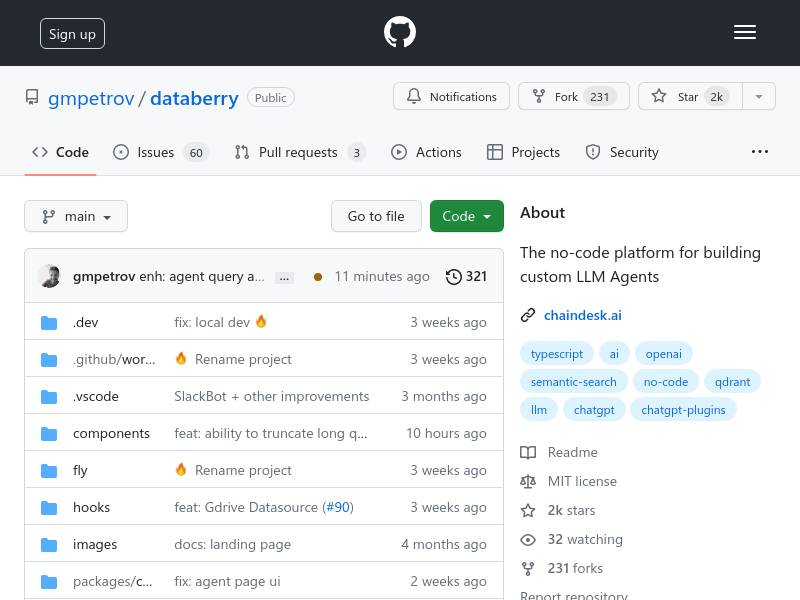
Task: Select the openai topic tag
Action: [663, 354]
